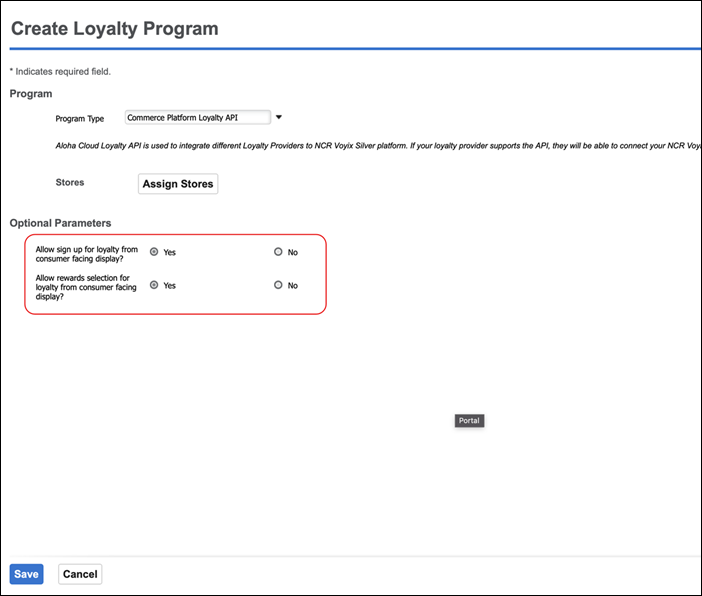The width and height of the screenshot is (702, 596).
Task: Click the 'Allow rewards selection for loyalty' label
Action: click(86, 286)
